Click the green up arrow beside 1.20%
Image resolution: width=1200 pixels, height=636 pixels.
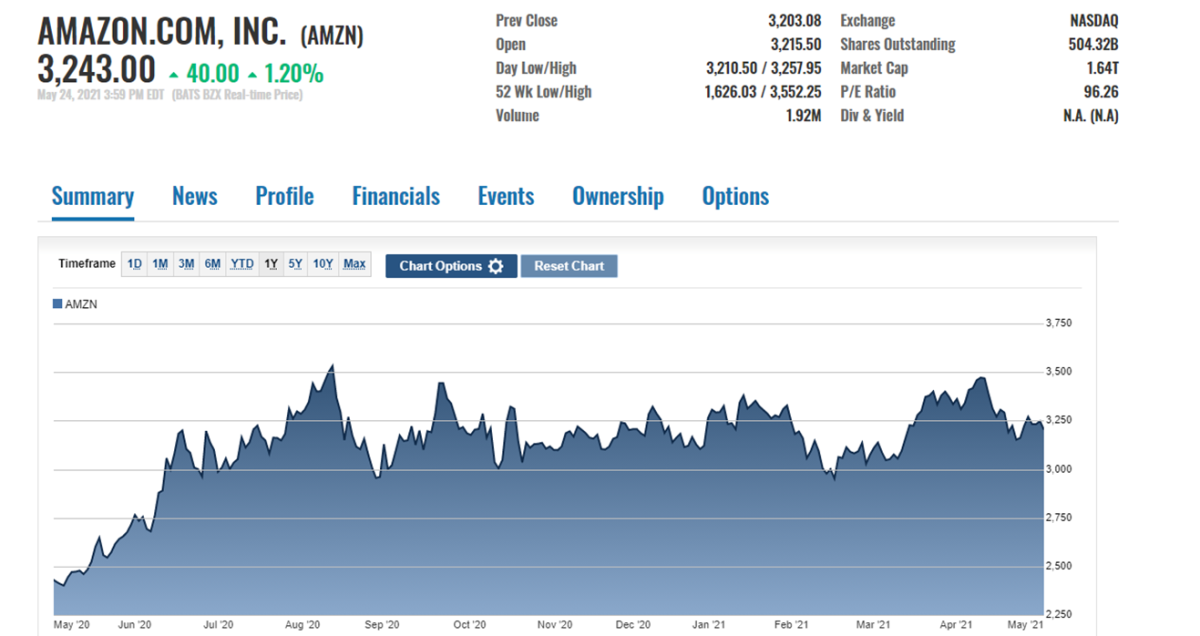click(252, 75)
